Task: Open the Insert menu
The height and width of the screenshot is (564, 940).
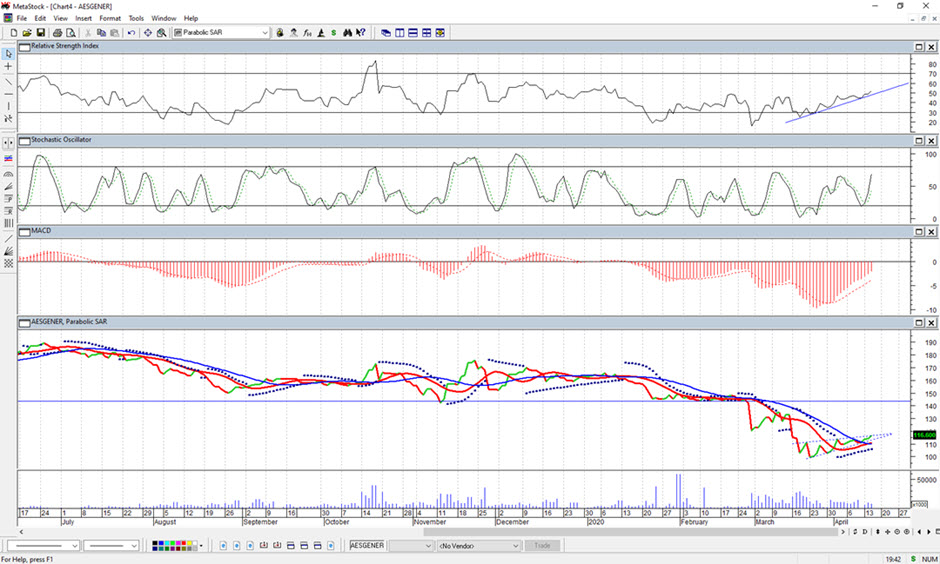Action: (x=84, y=18)
